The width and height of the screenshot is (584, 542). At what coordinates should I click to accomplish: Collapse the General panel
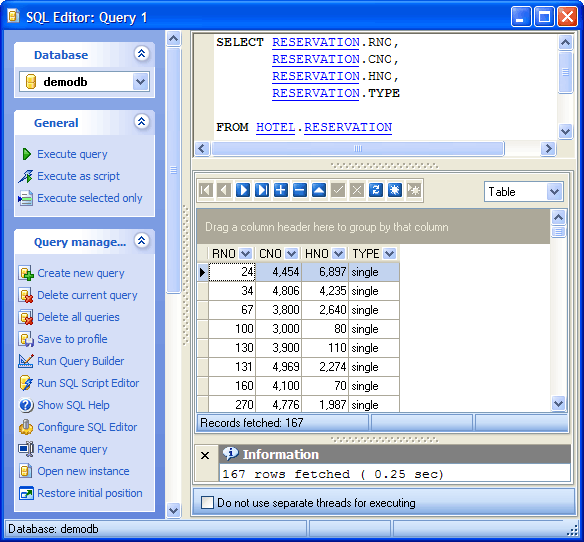click(142, 122)
